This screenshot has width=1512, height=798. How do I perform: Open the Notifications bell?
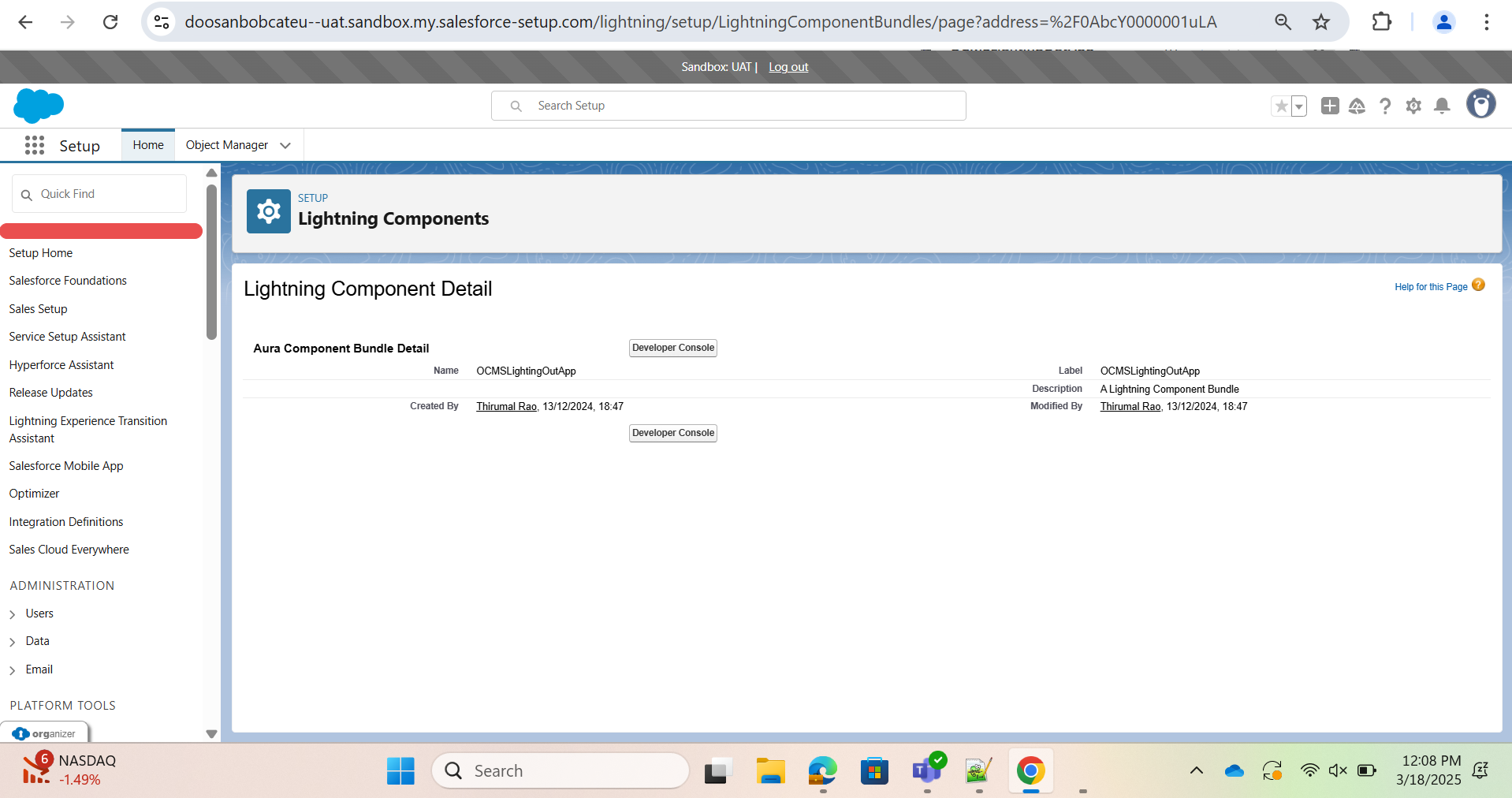click(1442, 106)
